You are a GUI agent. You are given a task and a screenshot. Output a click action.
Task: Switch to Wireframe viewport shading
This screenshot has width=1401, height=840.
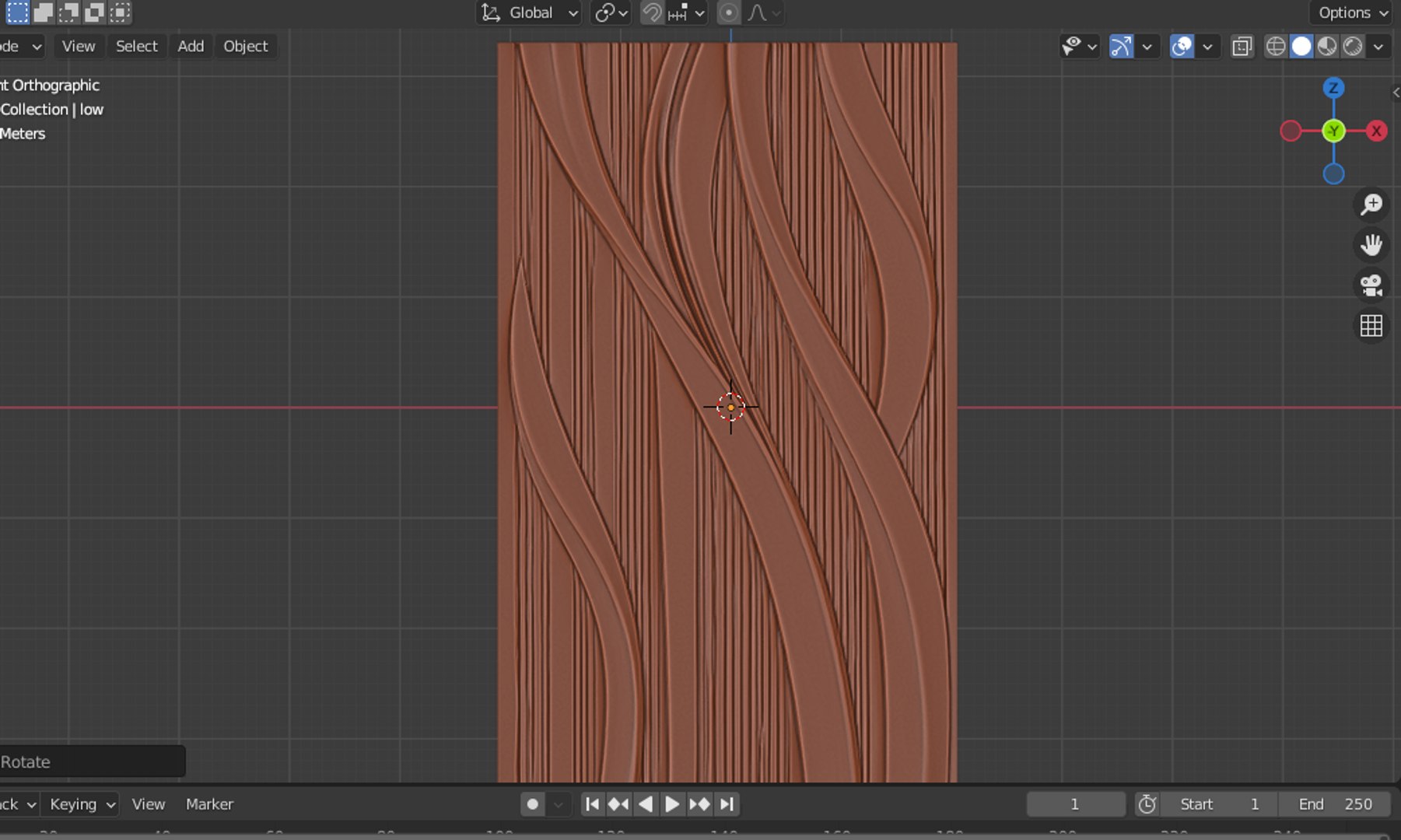[x=1276, y=47]
